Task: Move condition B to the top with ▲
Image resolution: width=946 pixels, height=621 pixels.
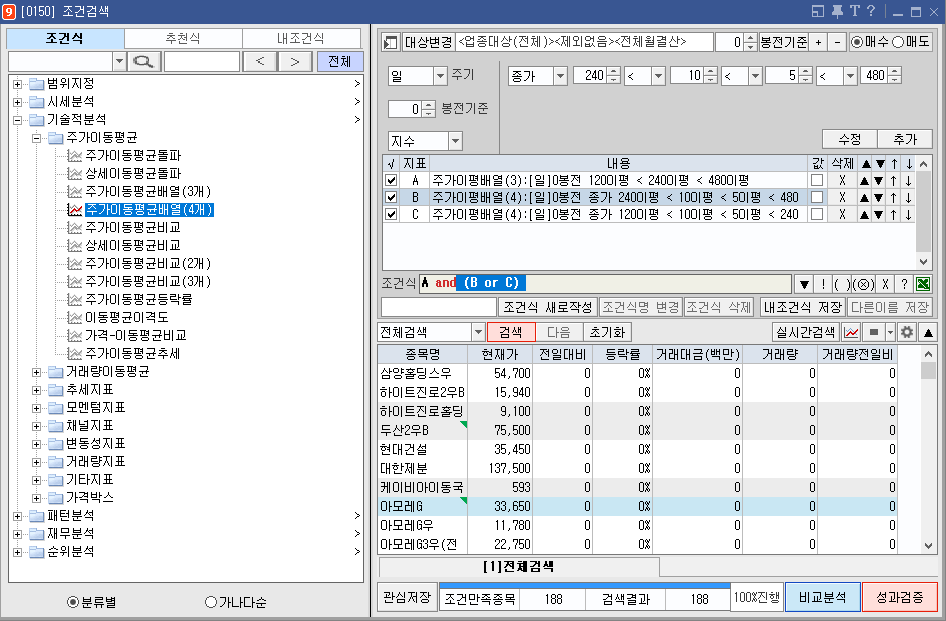Action: point(865,197)
